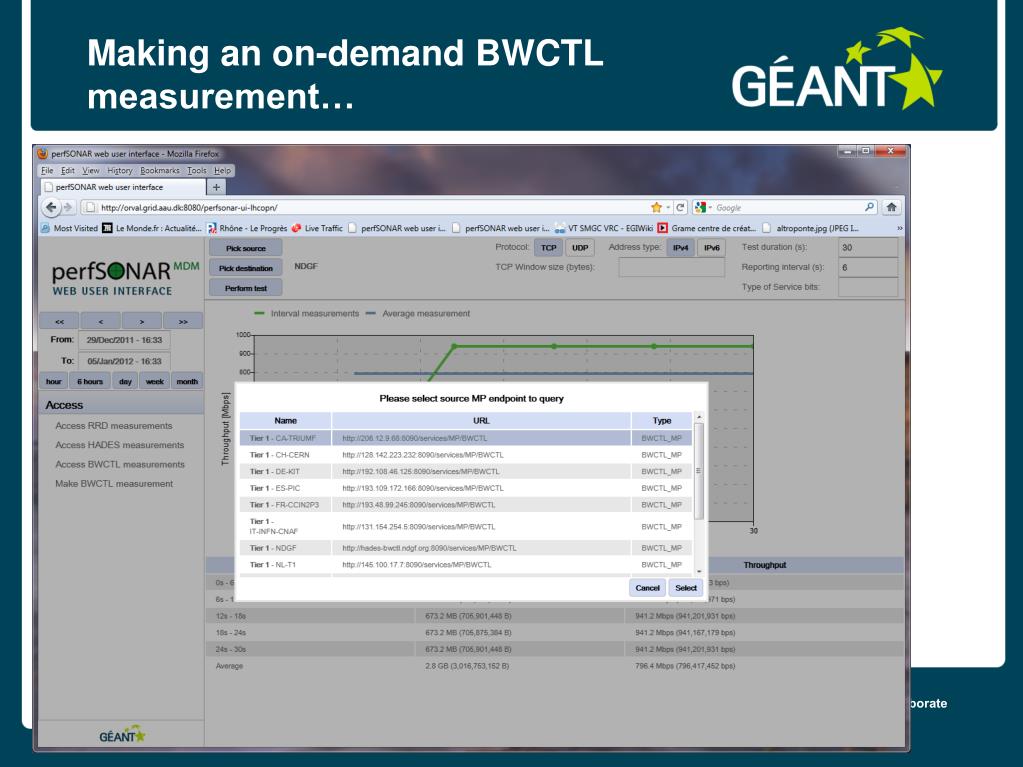This screenshot has height=767, width=1023.
Task: Select IPv4 address type
Action: coord(680,248)
